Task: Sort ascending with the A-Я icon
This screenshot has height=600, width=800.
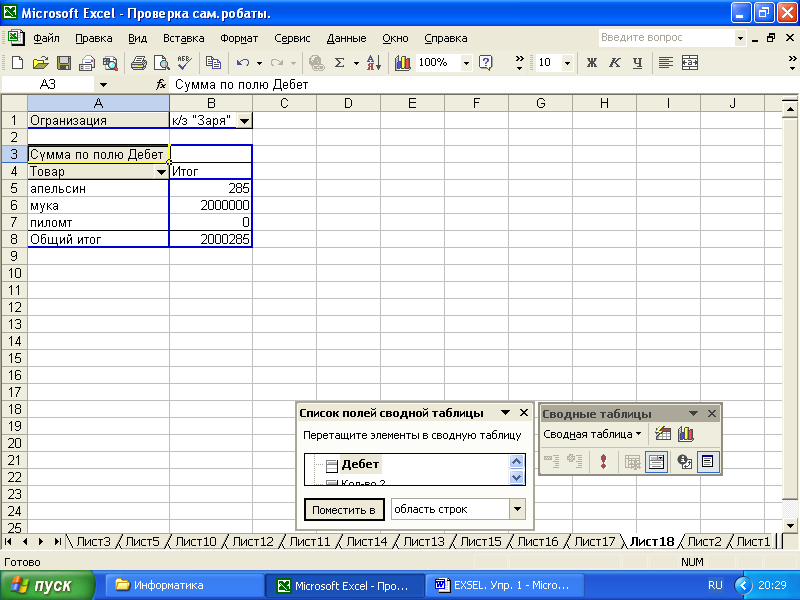Action: click(374, 63)
